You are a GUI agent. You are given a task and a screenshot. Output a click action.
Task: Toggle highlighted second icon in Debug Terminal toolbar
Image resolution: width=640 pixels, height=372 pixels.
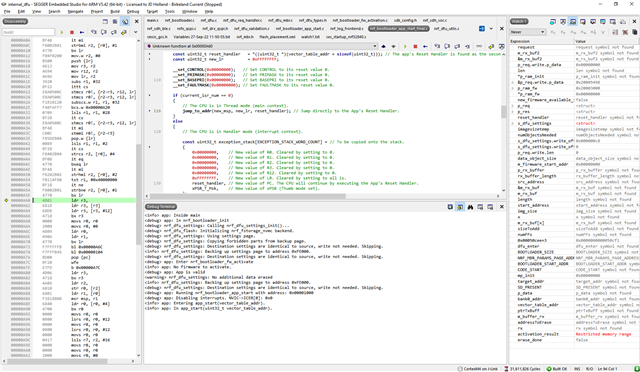460,207
